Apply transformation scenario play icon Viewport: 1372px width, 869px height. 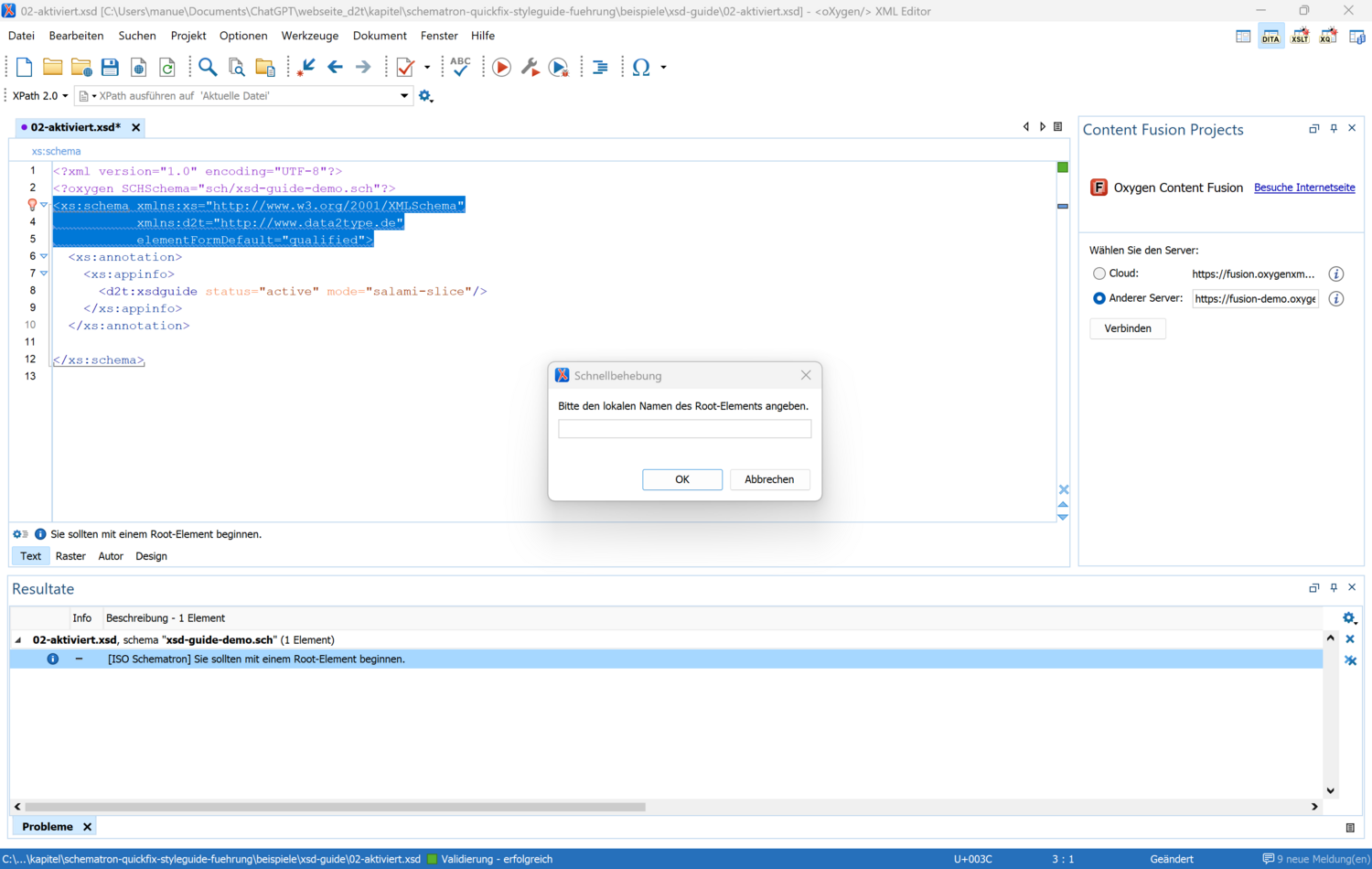(x=501, y=67)
